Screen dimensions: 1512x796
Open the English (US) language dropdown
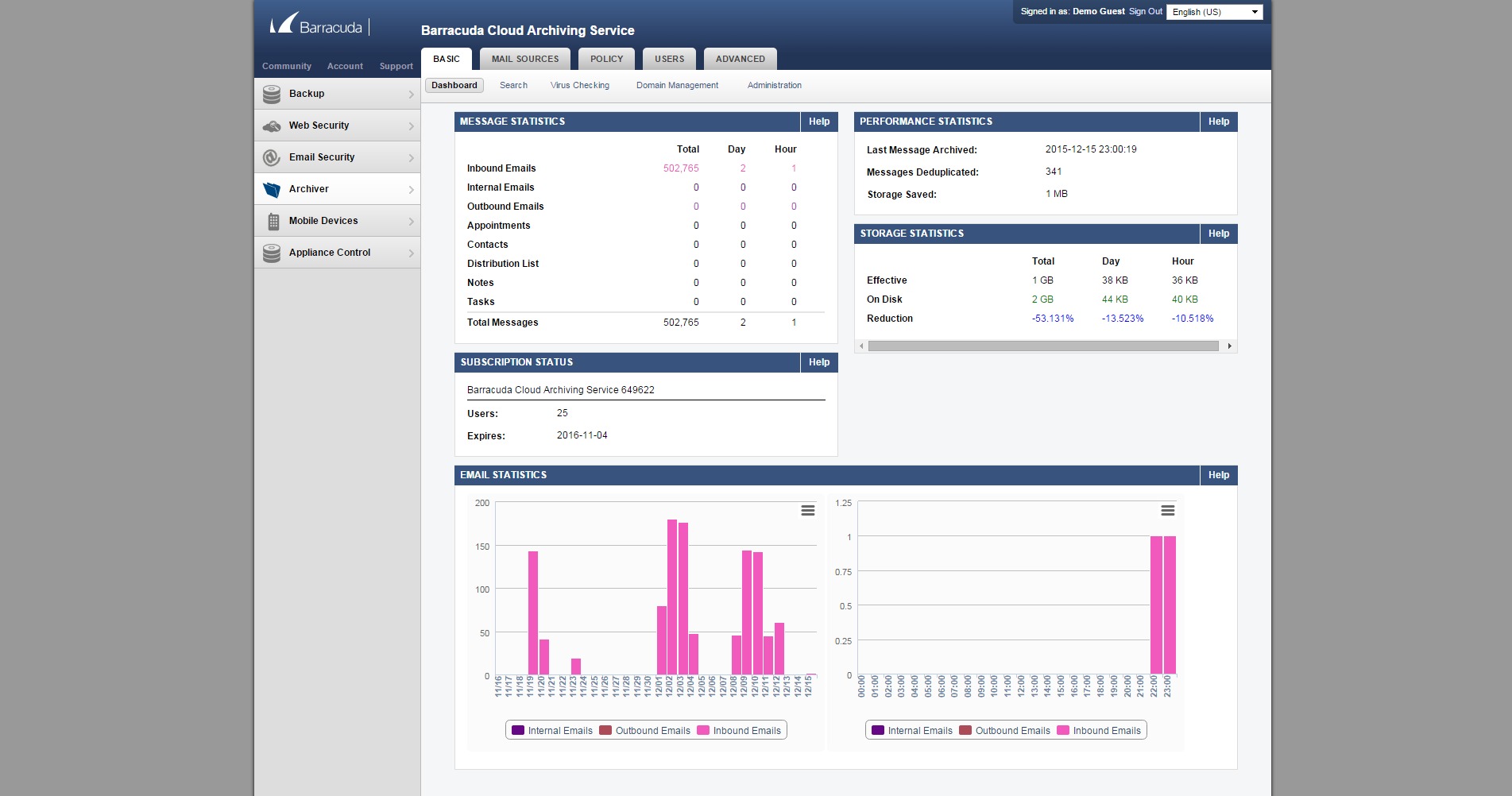[1214, 12]
